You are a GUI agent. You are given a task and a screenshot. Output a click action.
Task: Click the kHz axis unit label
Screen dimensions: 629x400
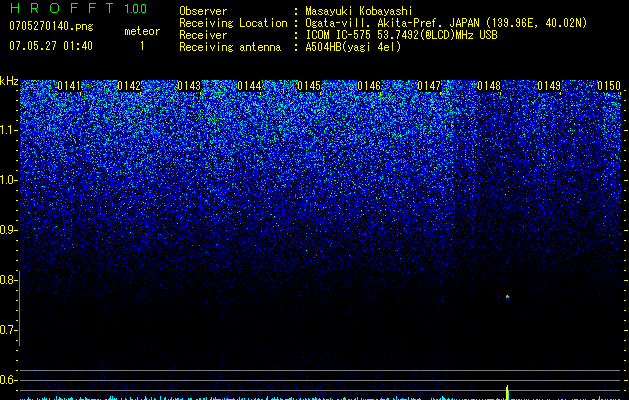click(9, 81)
